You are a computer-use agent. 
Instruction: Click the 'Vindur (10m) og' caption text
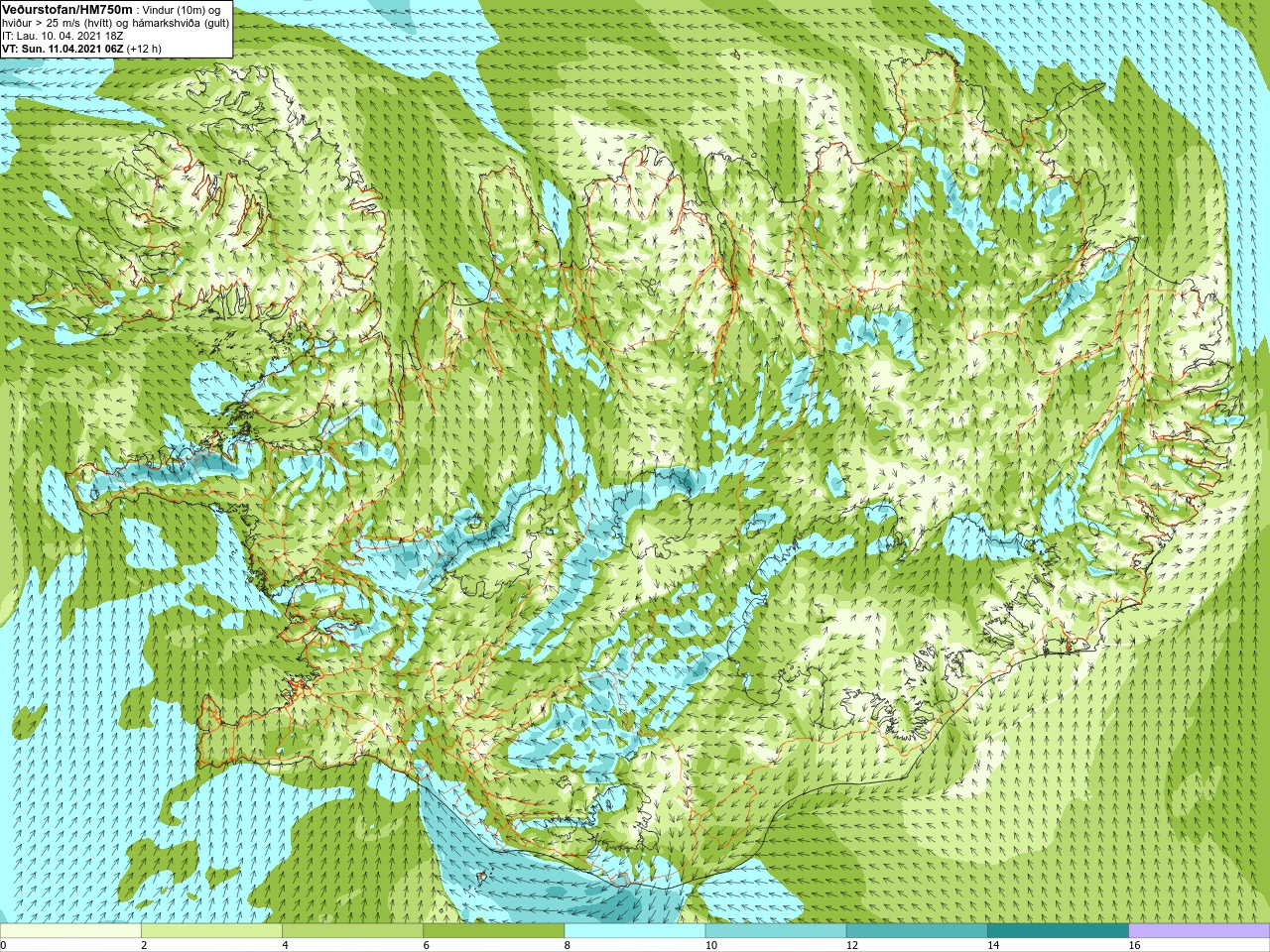tap(184, 9)
